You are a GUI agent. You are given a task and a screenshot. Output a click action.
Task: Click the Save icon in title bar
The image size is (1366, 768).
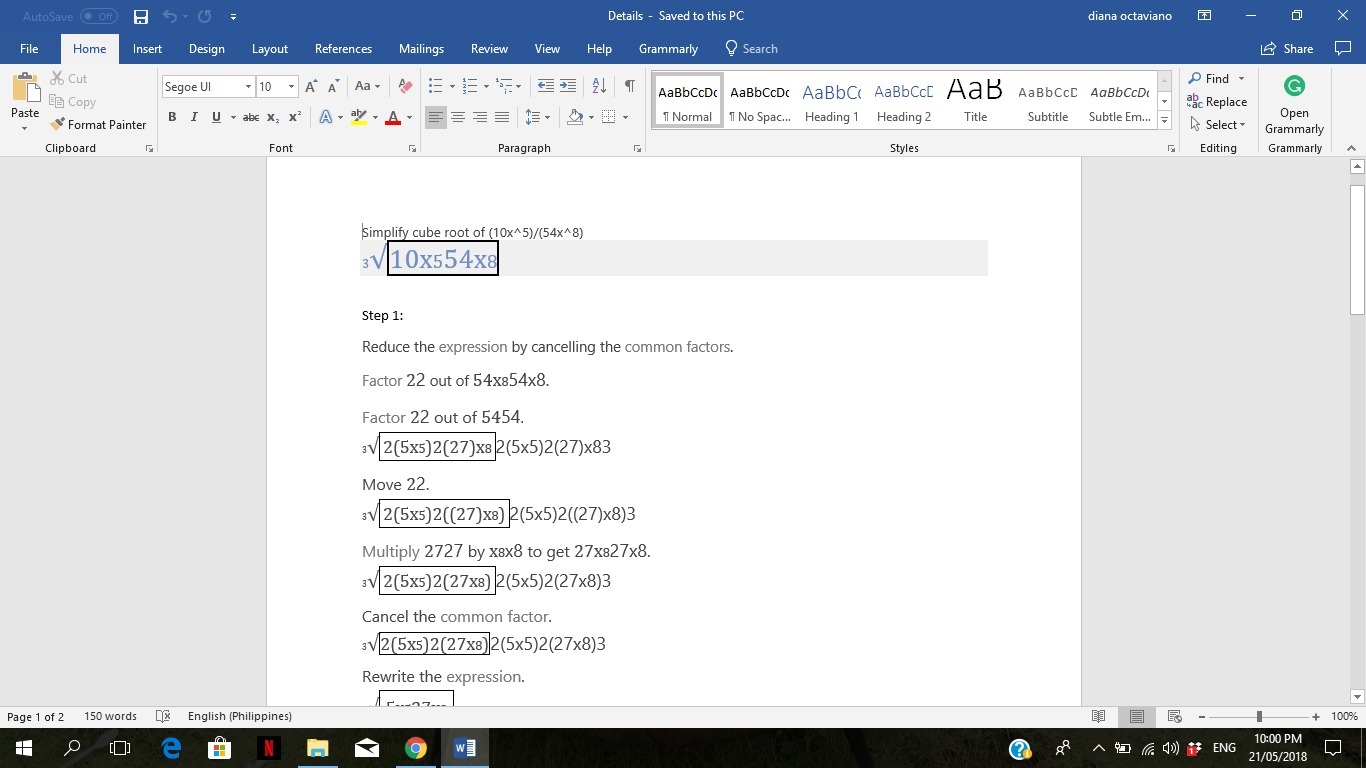pyautogui.click(x=141, y=16)
